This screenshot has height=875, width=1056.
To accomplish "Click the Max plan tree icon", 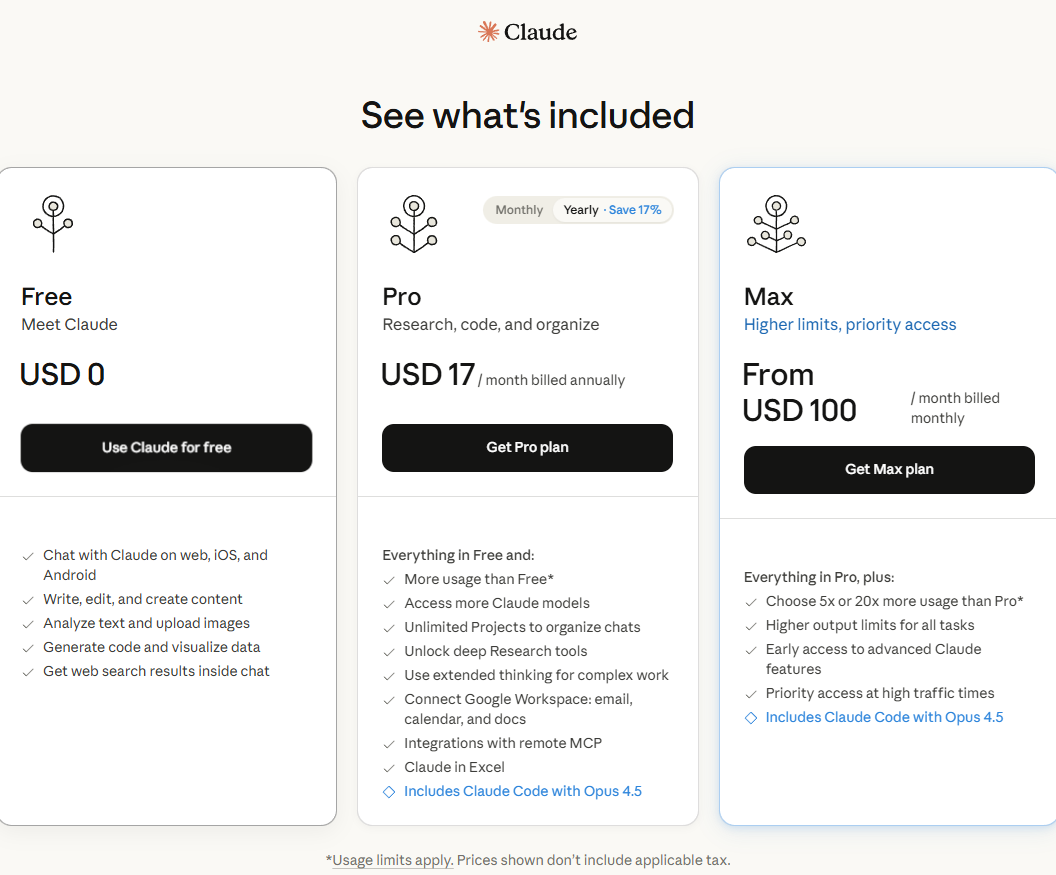I will coord(776,223).
